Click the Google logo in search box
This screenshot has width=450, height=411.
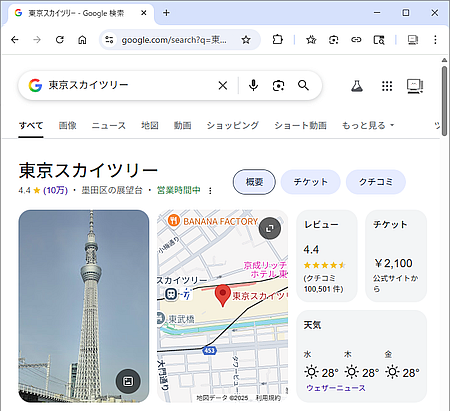point(35,85)
